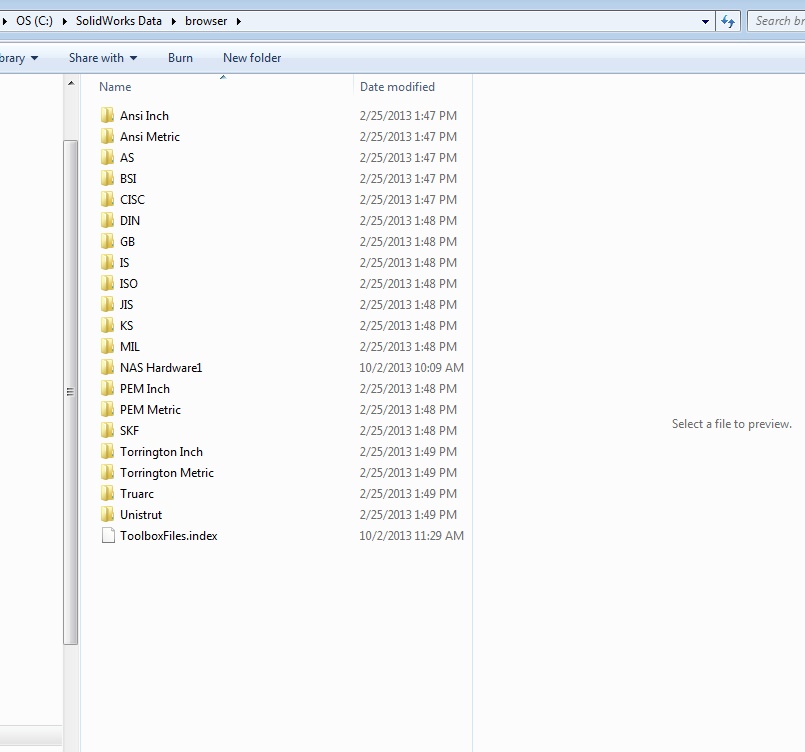Click the 10/2/2013 11:29 AM date cell
The width and height of the screenshot is (805, 752).
[x=411, y=535]
